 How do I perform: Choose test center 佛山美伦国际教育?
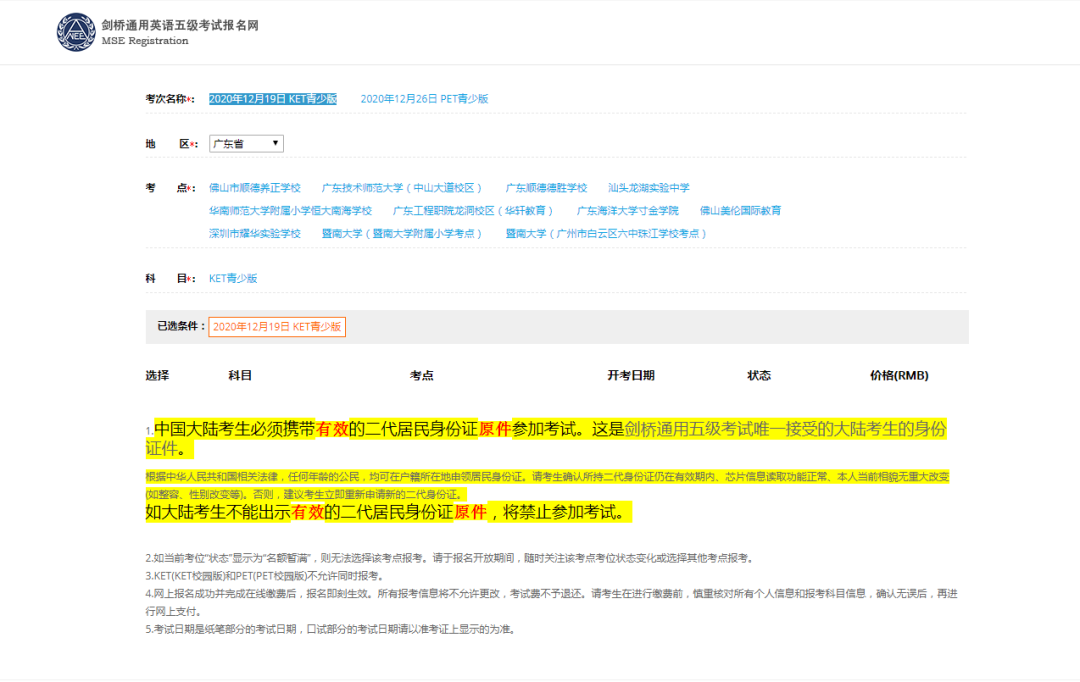(740, 211)
